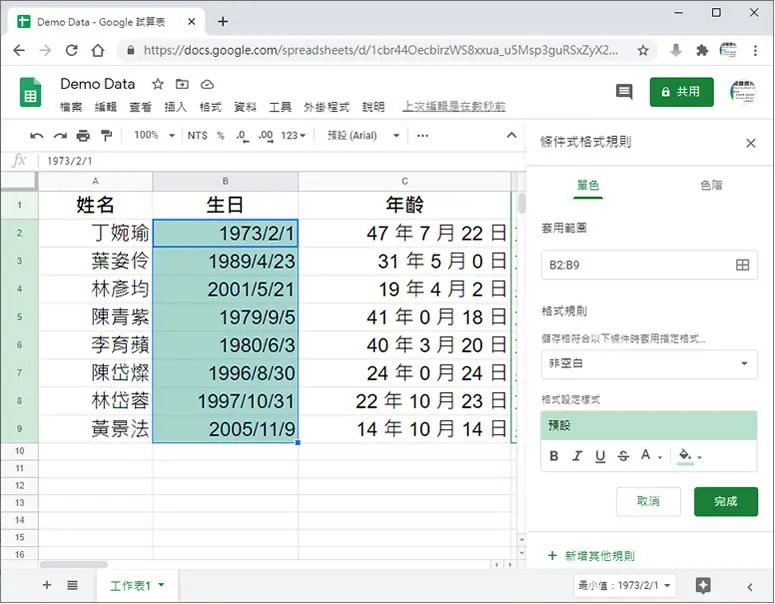Open the 查看 menu
Image resolution: width=775 pixels, height=604 pixels.
pyautogui.click(x=140, y=107)
